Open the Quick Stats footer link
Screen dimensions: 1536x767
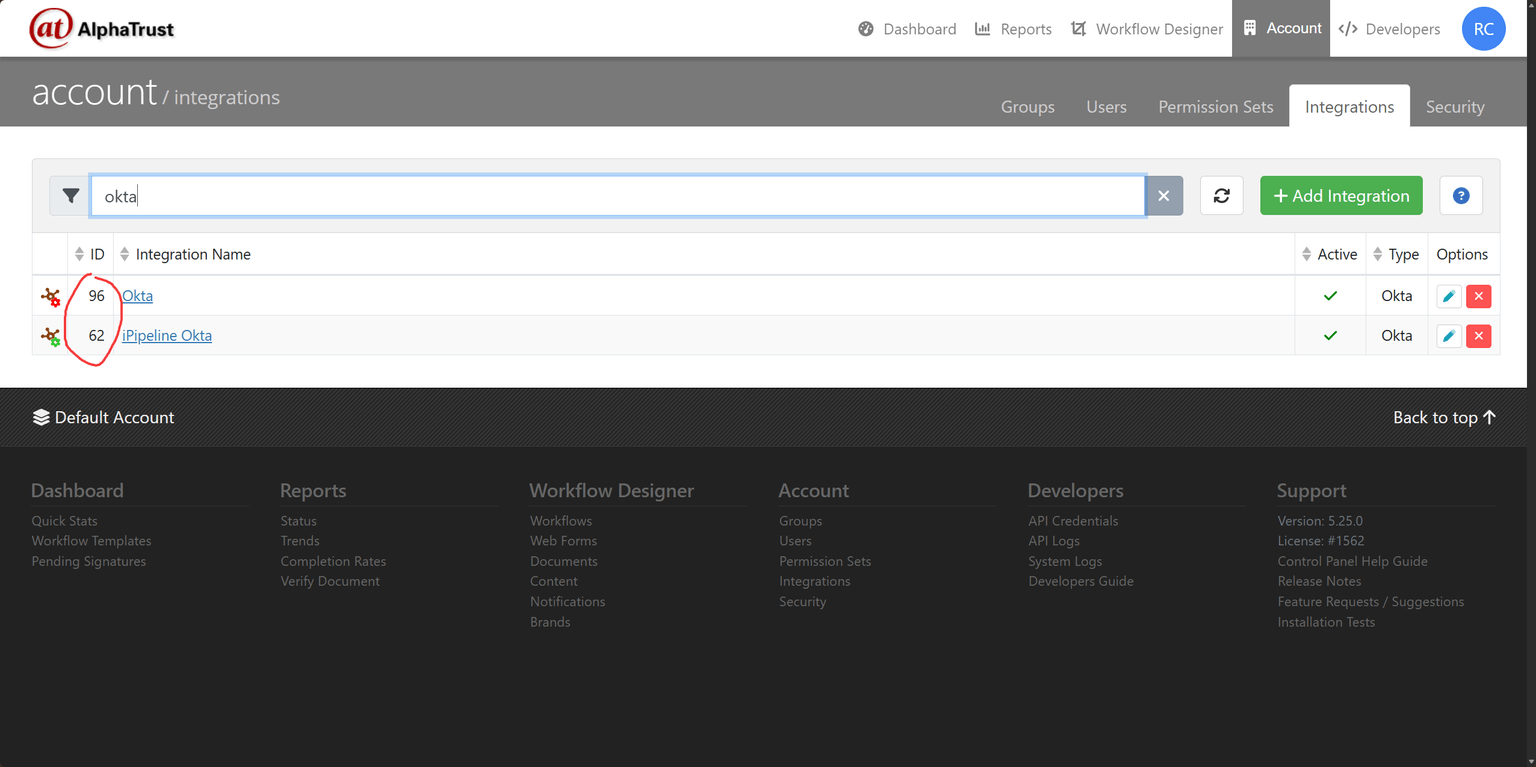(x=64, y=520)
